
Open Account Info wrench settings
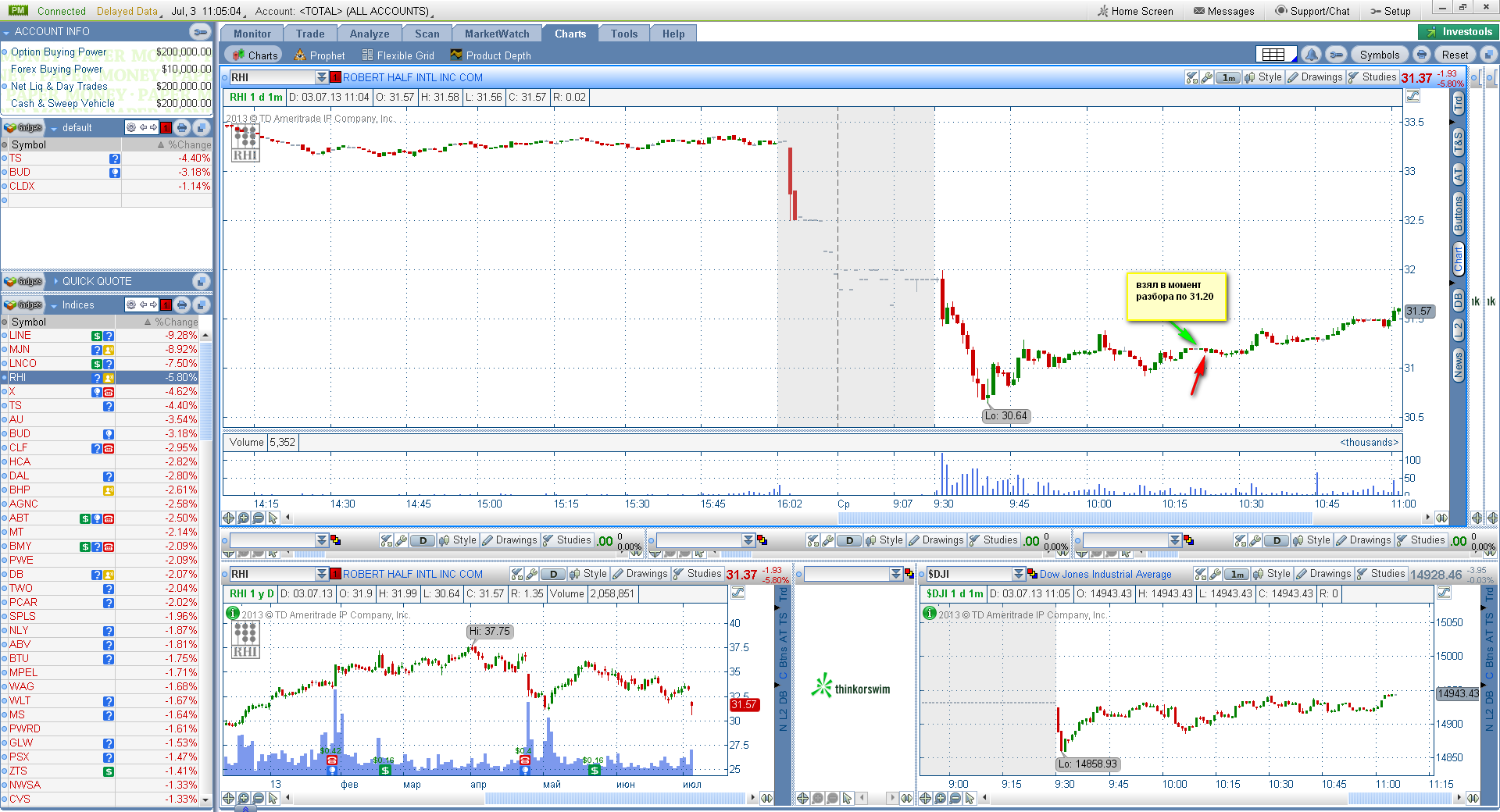(201, 32)
